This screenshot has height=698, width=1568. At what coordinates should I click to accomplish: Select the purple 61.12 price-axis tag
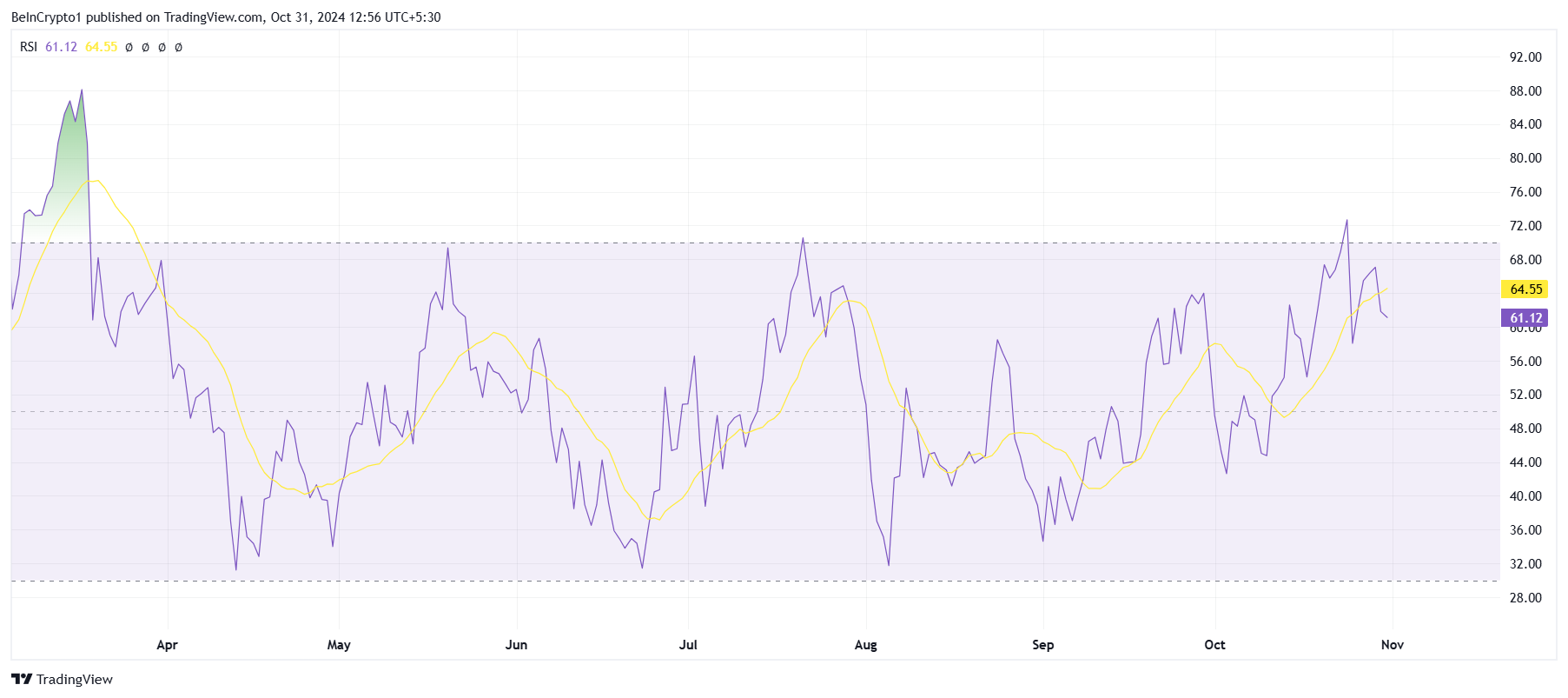coord(1525,318)
